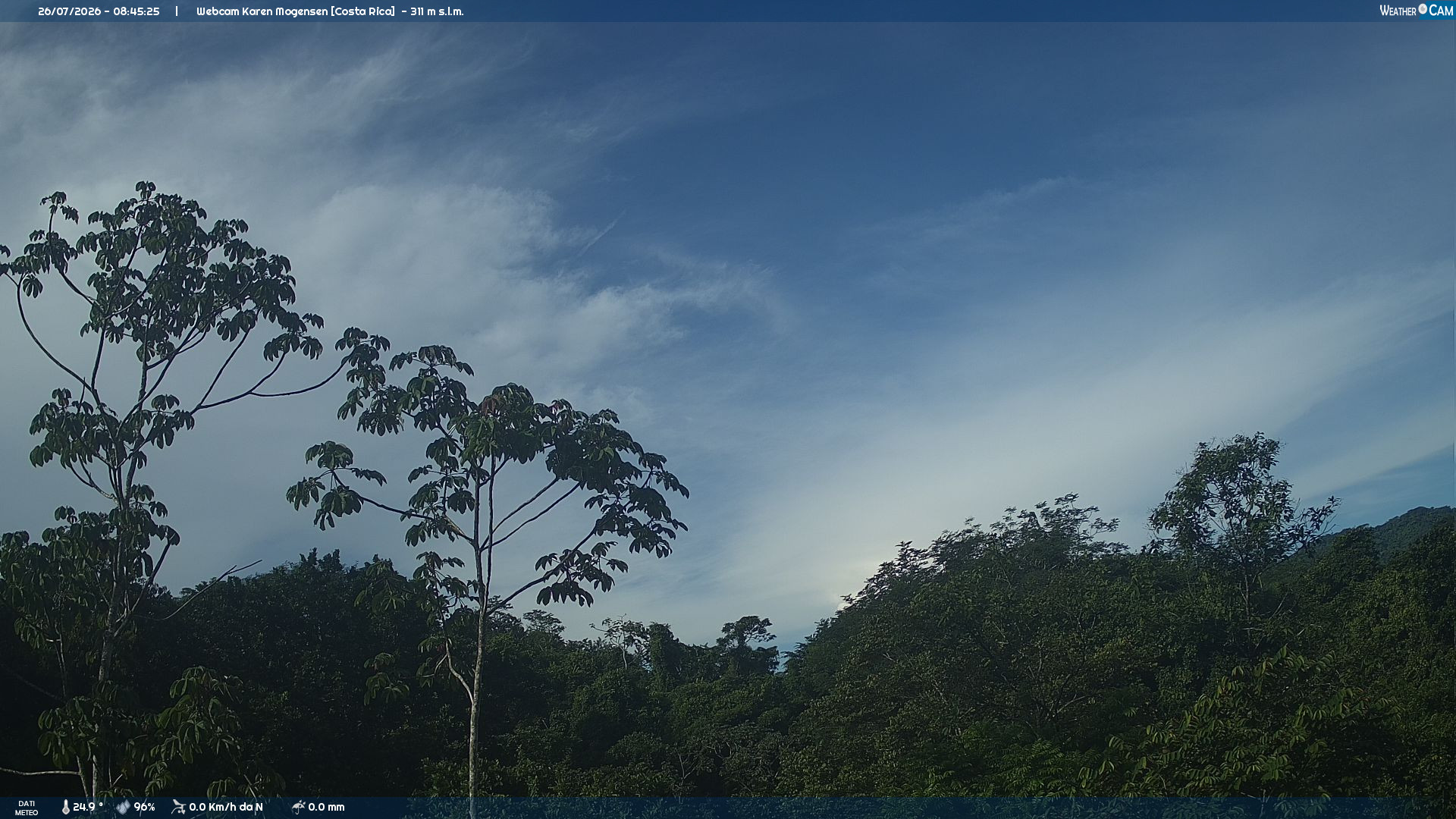1456x819 pixels.
Task: Click the humidity water droplets icon
Action: point(123,807)
